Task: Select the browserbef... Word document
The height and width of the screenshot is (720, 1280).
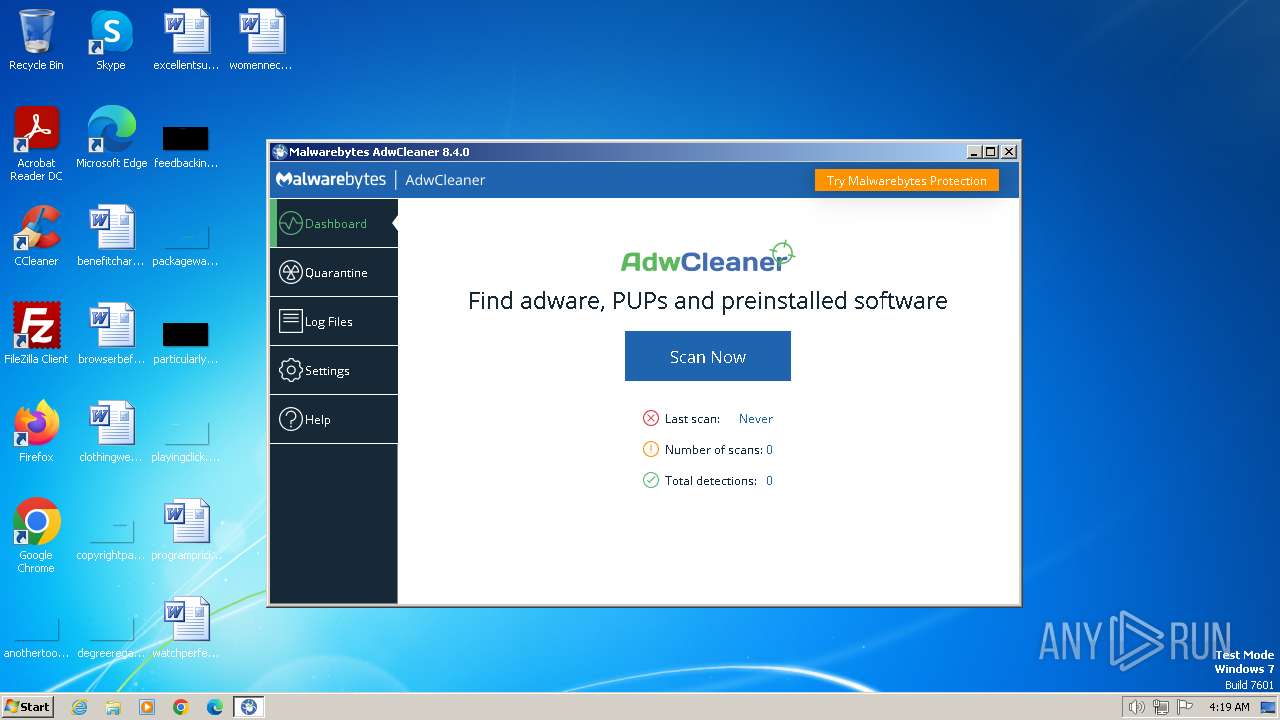Action: [111, 334]
